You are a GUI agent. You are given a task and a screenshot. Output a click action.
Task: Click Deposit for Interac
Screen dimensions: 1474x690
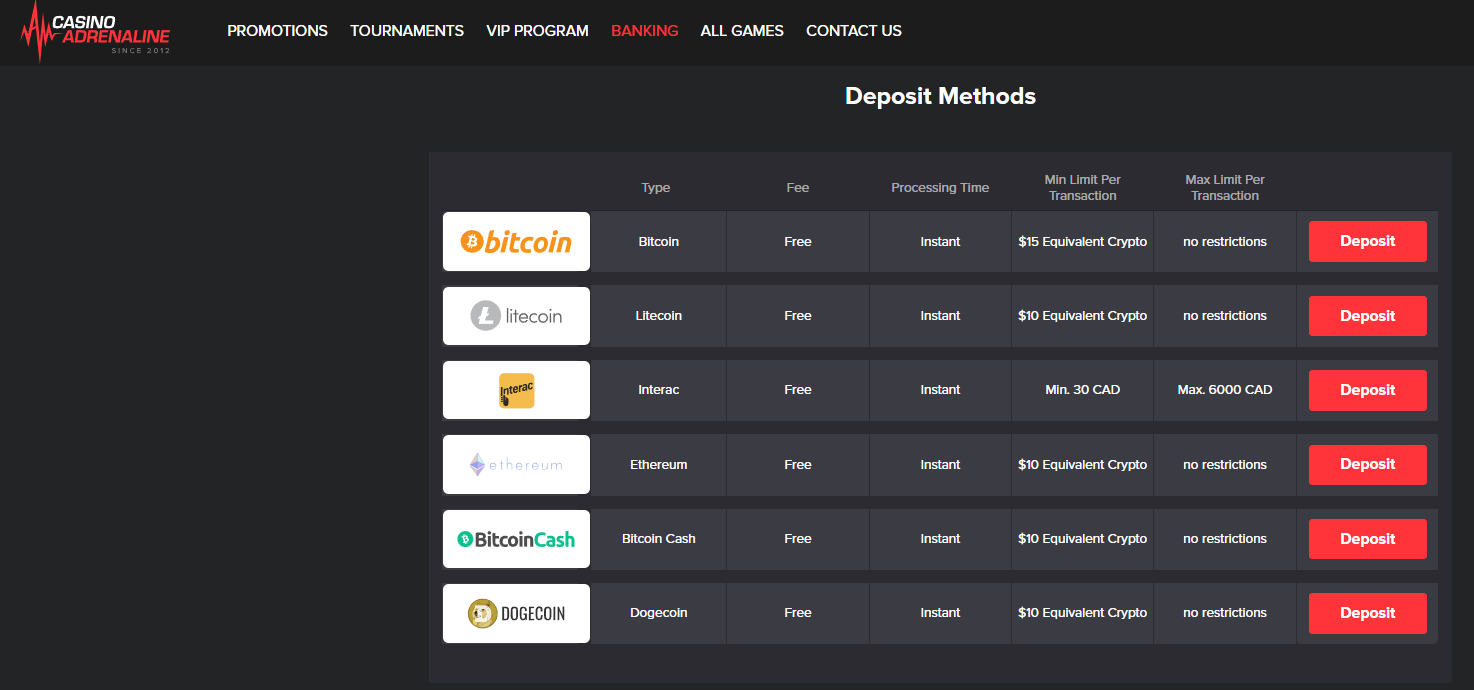point(1367,390)
